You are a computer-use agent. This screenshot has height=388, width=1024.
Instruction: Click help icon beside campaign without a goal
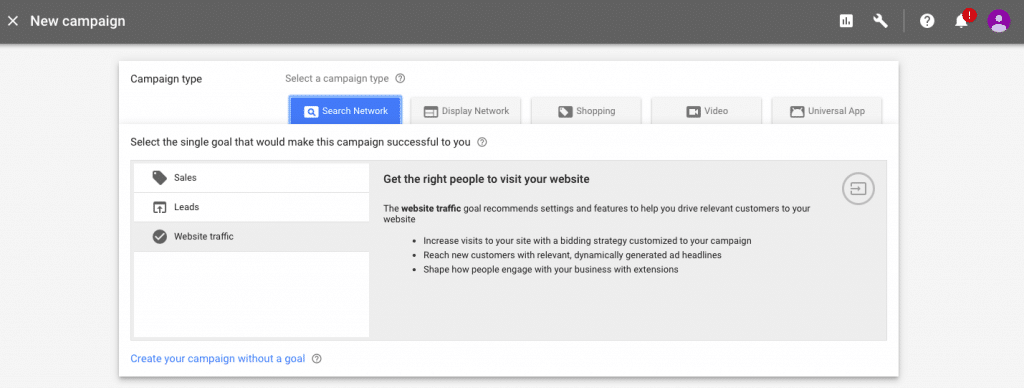tap(317, 359)
